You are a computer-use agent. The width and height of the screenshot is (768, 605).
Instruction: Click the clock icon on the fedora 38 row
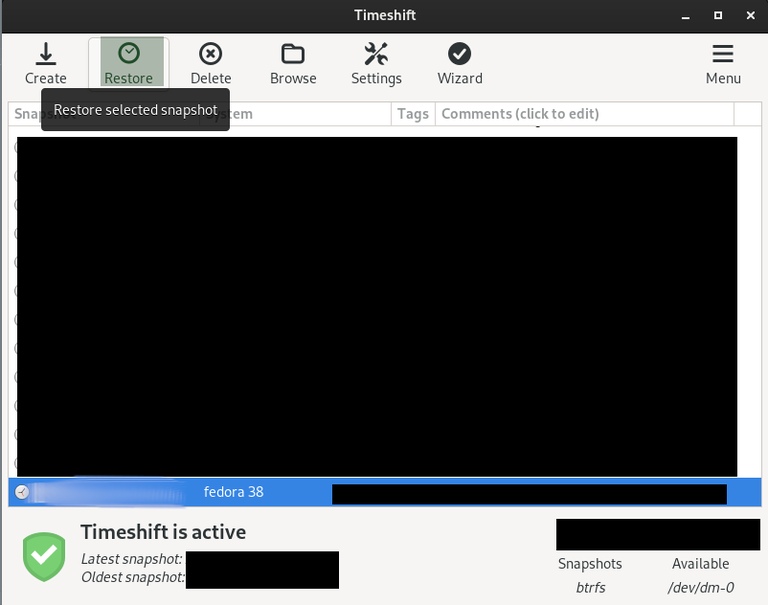click(x=22, y=492)
